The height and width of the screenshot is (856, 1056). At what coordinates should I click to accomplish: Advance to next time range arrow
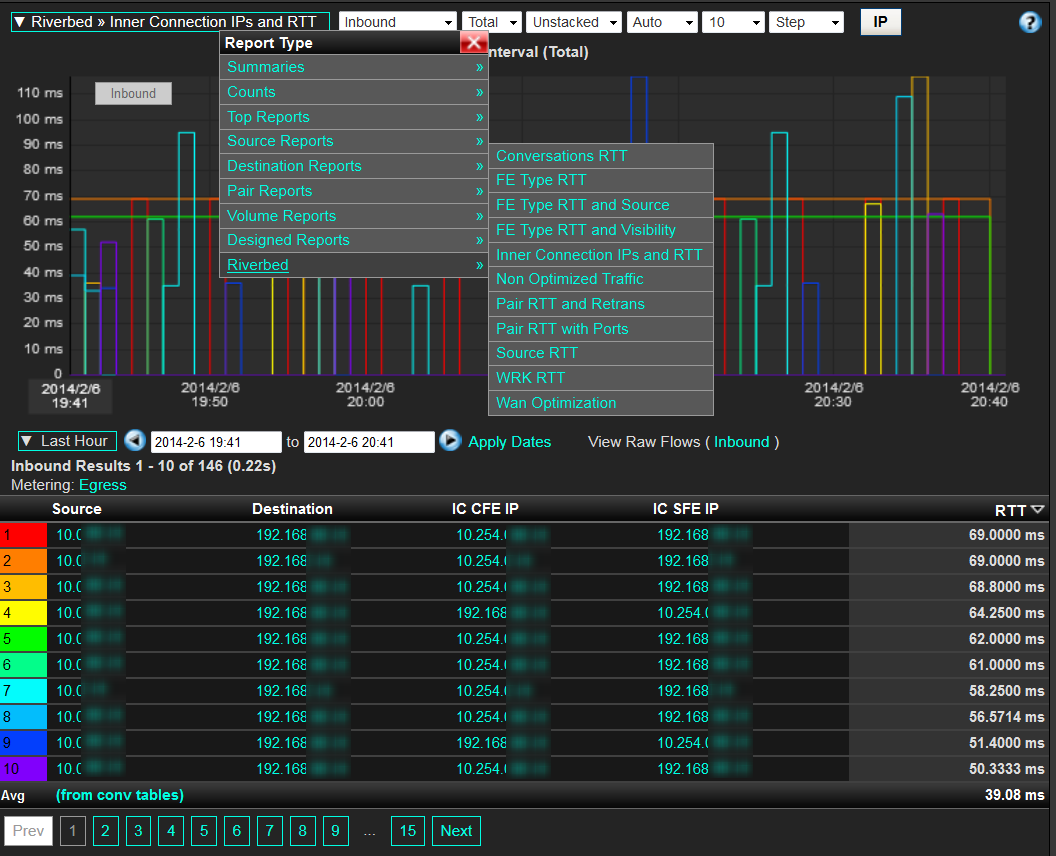[450, 441]
